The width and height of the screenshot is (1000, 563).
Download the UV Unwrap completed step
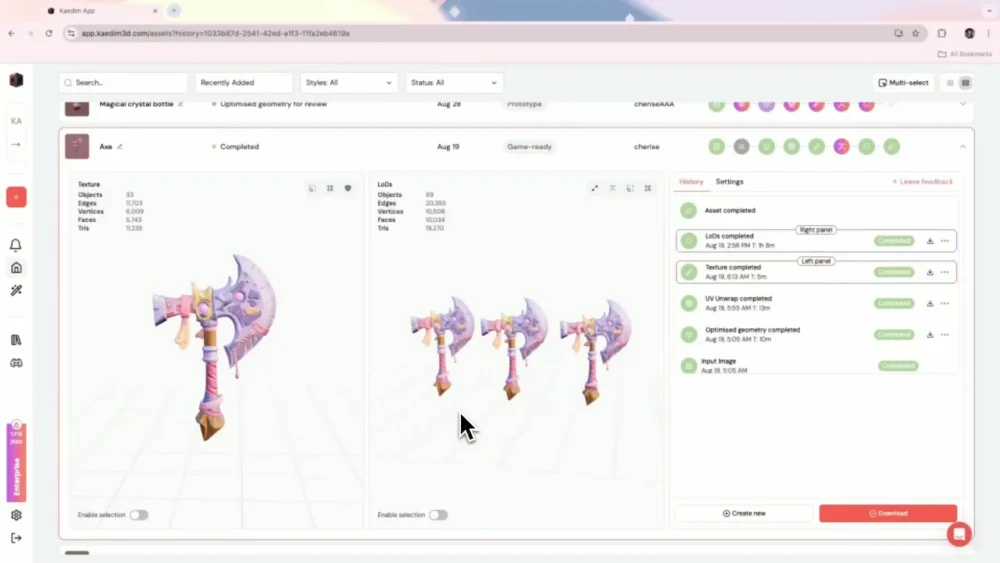pyautogui.click(x=930, y=303)
